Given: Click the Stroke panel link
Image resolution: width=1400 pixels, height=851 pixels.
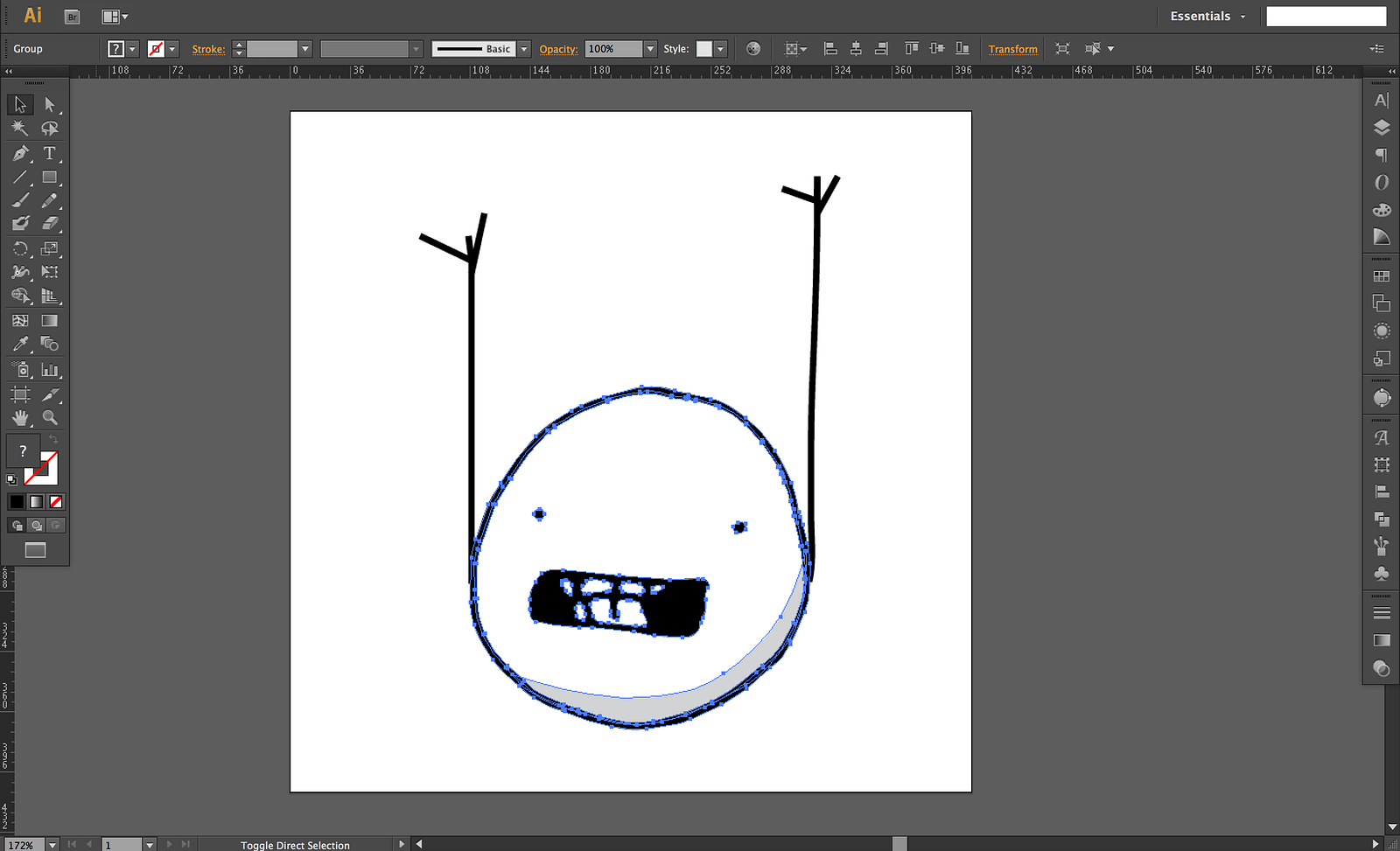Looking at the screenshot, I should [x=208, y=49].
